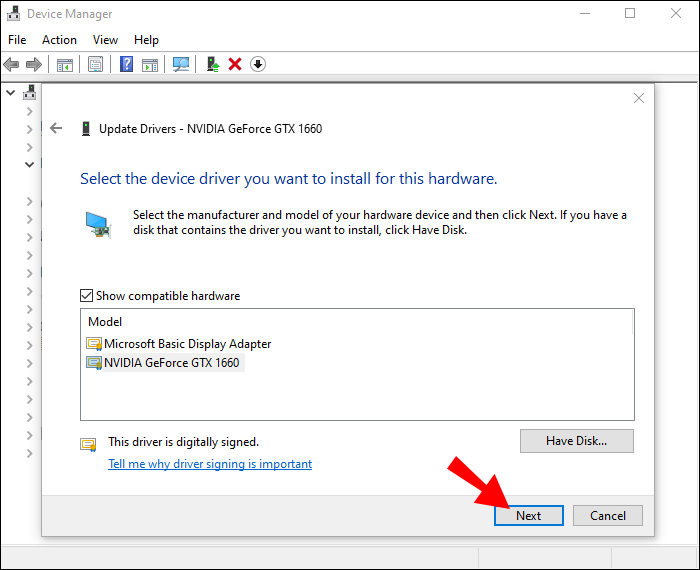Toggle Show compatible hardware checkbox
Image resolution: width=700 pixels, height=570 pixels.
click(x=86, y=296)
